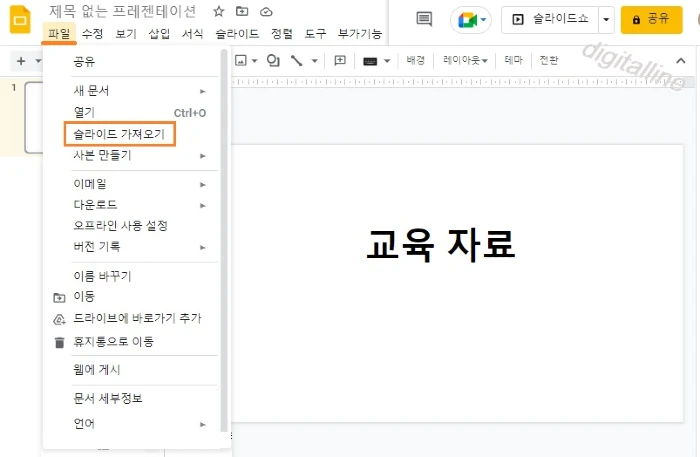Check the cloud save status icon
Image resolution: width=700 pixels, height=457 pixels.
click(266, 12)
